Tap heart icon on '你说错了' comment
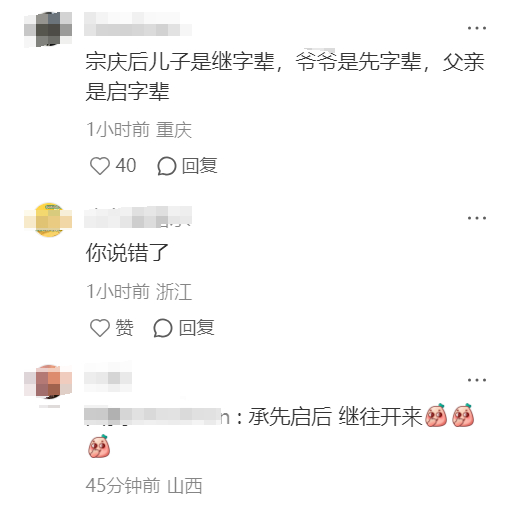 (100, 328)
